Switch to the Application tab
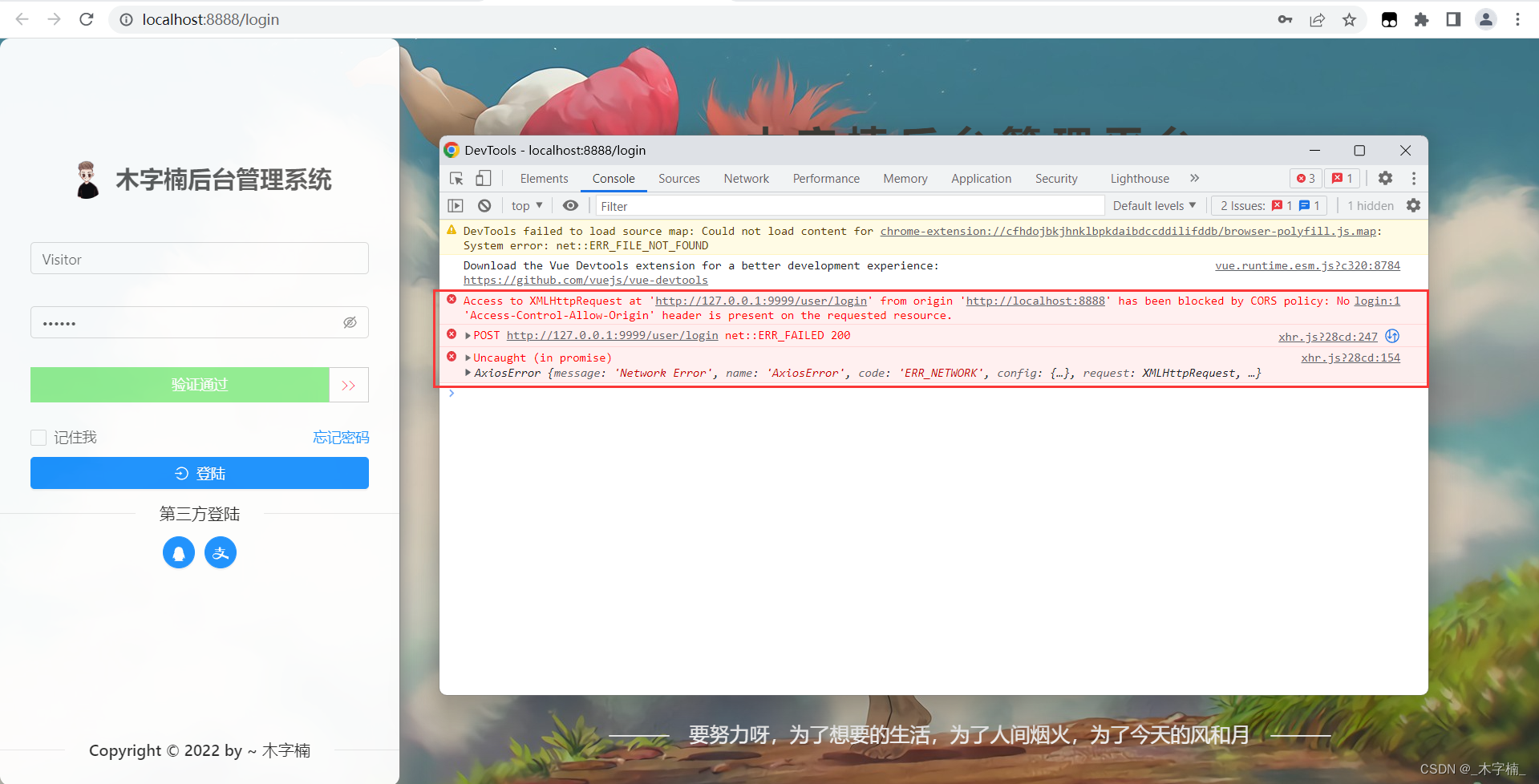The image size is (1539, 784). [x=981, y=178]
